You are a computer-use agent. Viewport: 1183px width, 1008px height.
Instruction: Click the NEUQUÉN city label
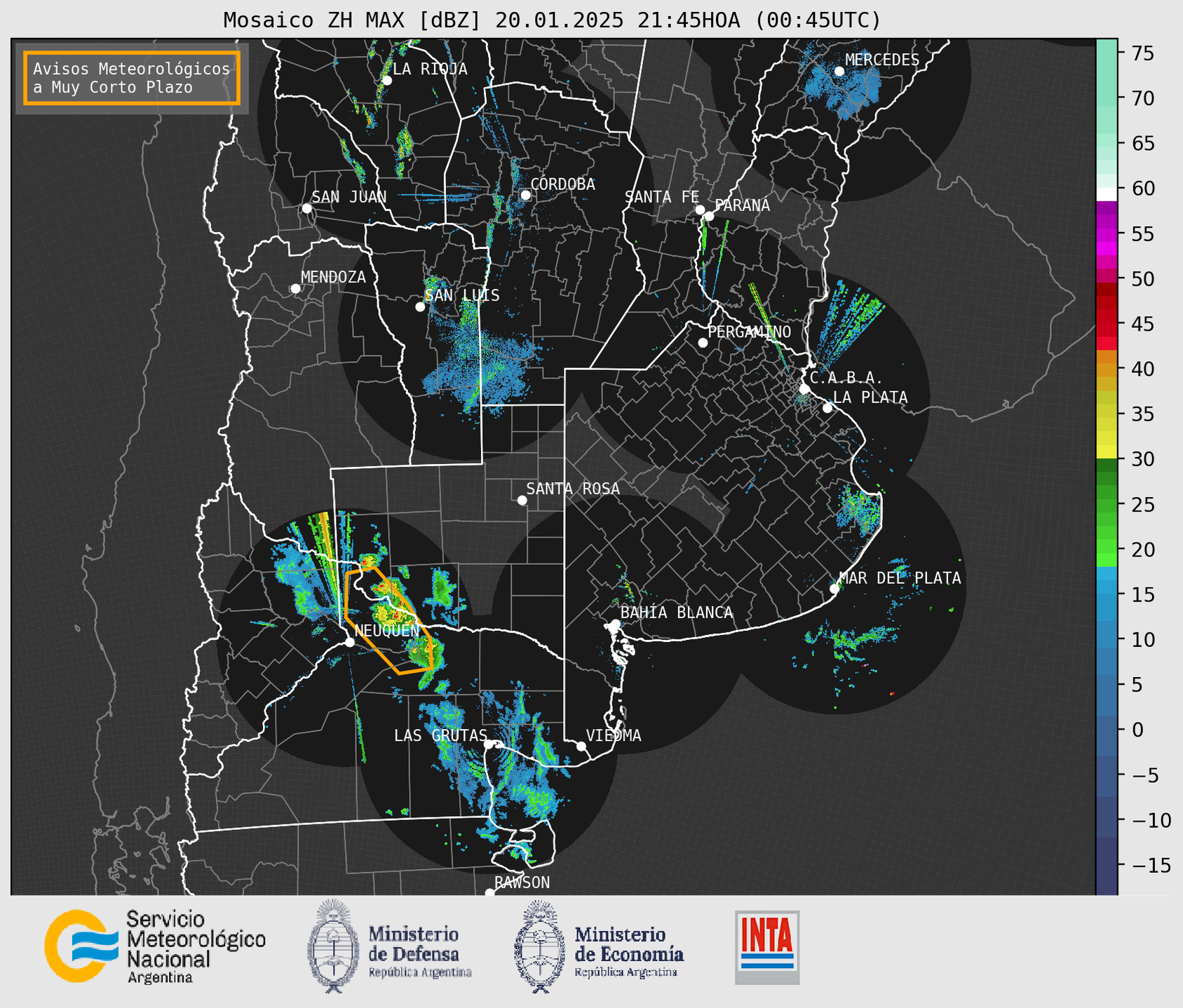pos(387,630)
